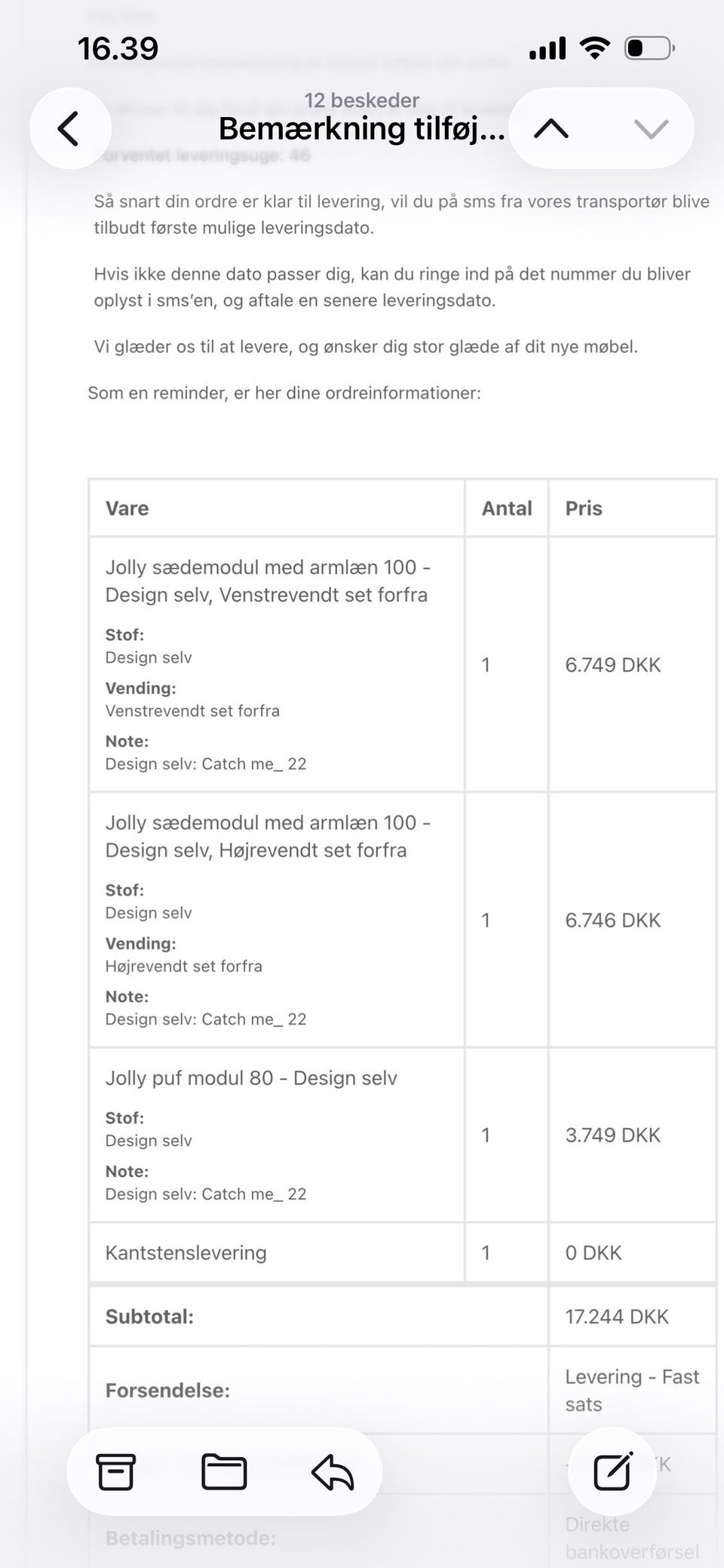Tap the 'Bemærkning tilføj...' subject title
Viewport: 724px width, 1568px height.
362,129
